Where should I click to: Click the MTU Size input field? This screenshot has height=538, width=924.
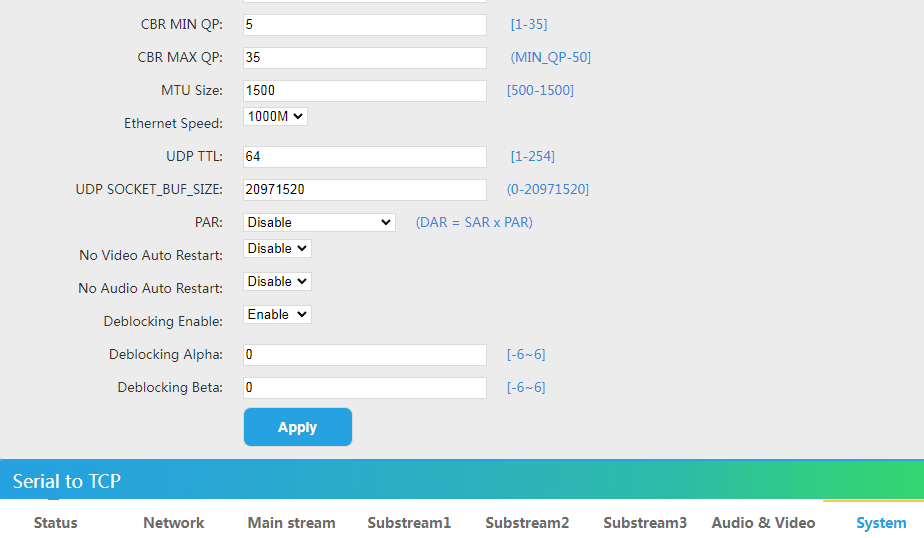[x=365, y=91]
